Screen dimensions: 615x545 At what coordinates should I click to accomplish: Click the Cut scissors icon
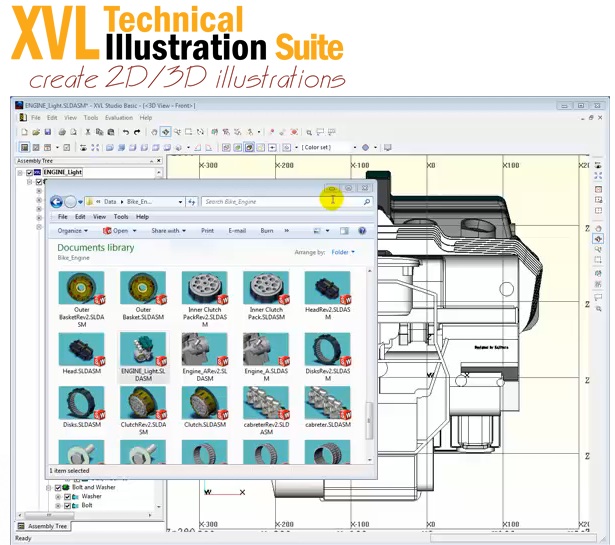[88, 133]
